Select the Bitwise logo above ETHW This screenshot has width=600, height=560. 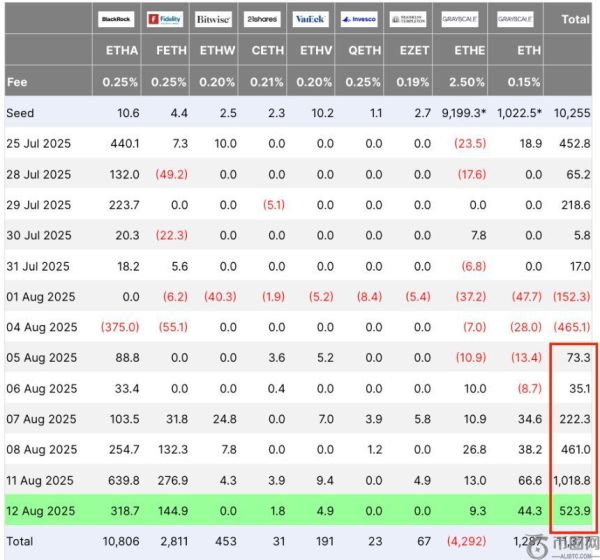(213, 19)
